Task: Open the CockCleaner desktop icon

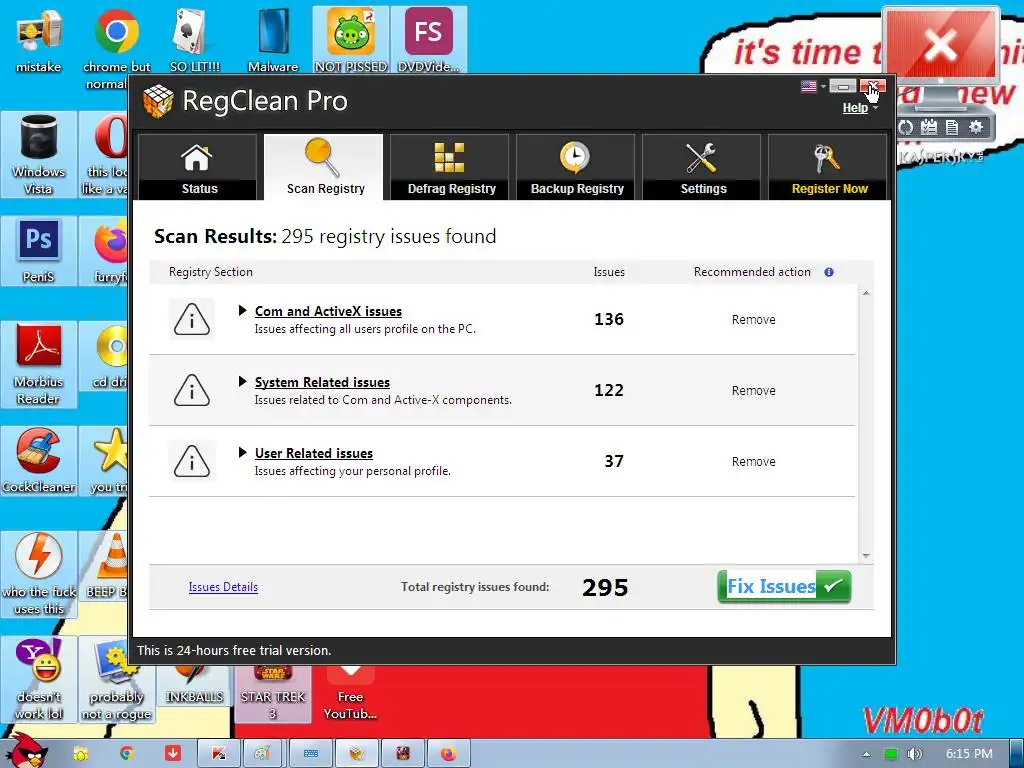Action: click(x=39, y=461)
